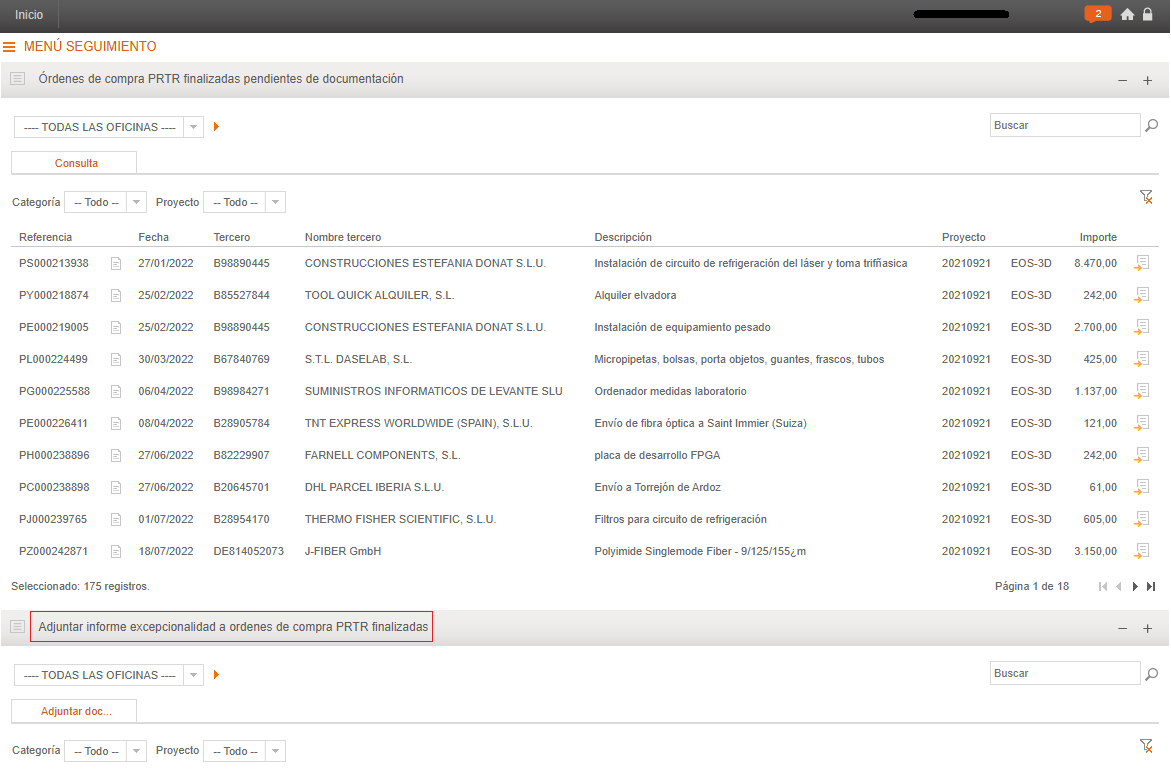1171x774 pixels.
Task: Select the Adjuntar doc... tab
Action: [75, 711]
